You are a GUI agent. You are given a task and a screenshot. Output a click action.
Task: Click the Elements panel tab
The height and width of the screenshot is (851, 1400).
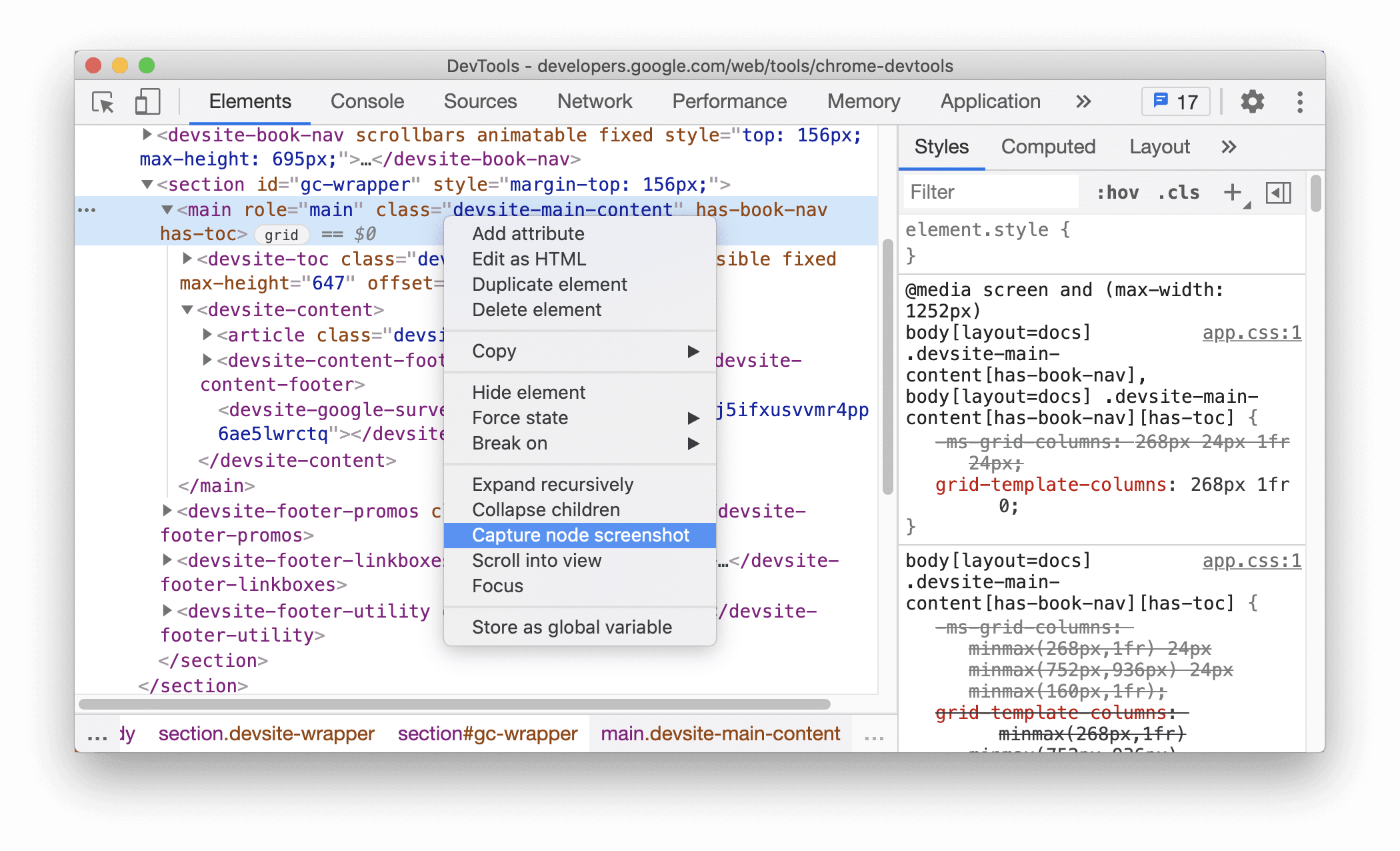click(251, 101)
